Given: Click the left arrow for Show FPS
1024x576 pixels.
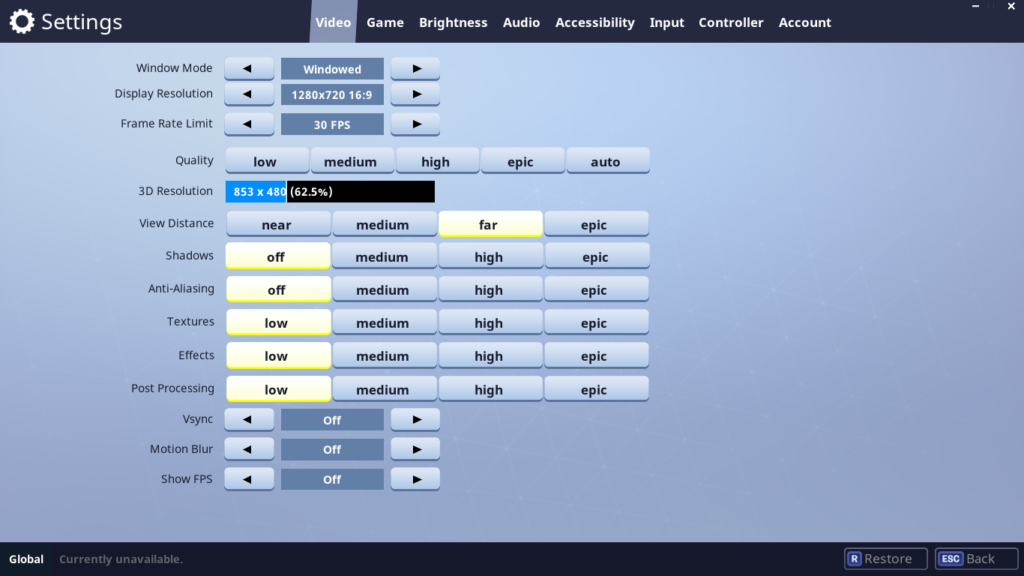Looking at the screenshot, I should tap(249, 478).
